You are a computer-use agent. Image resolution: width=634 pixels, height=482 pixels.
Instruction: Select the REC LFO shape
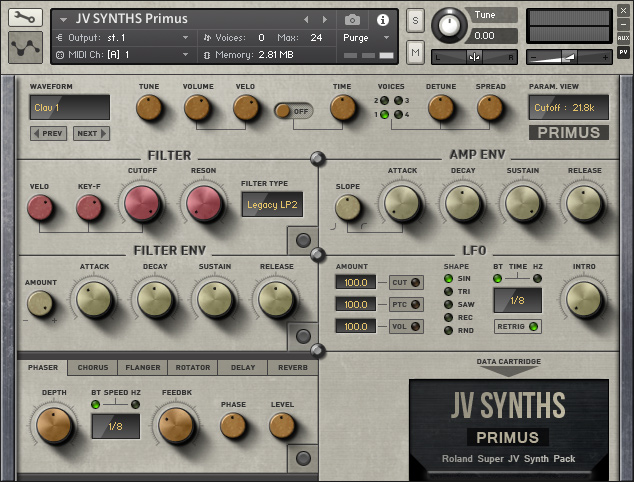(x=448, y=317)
